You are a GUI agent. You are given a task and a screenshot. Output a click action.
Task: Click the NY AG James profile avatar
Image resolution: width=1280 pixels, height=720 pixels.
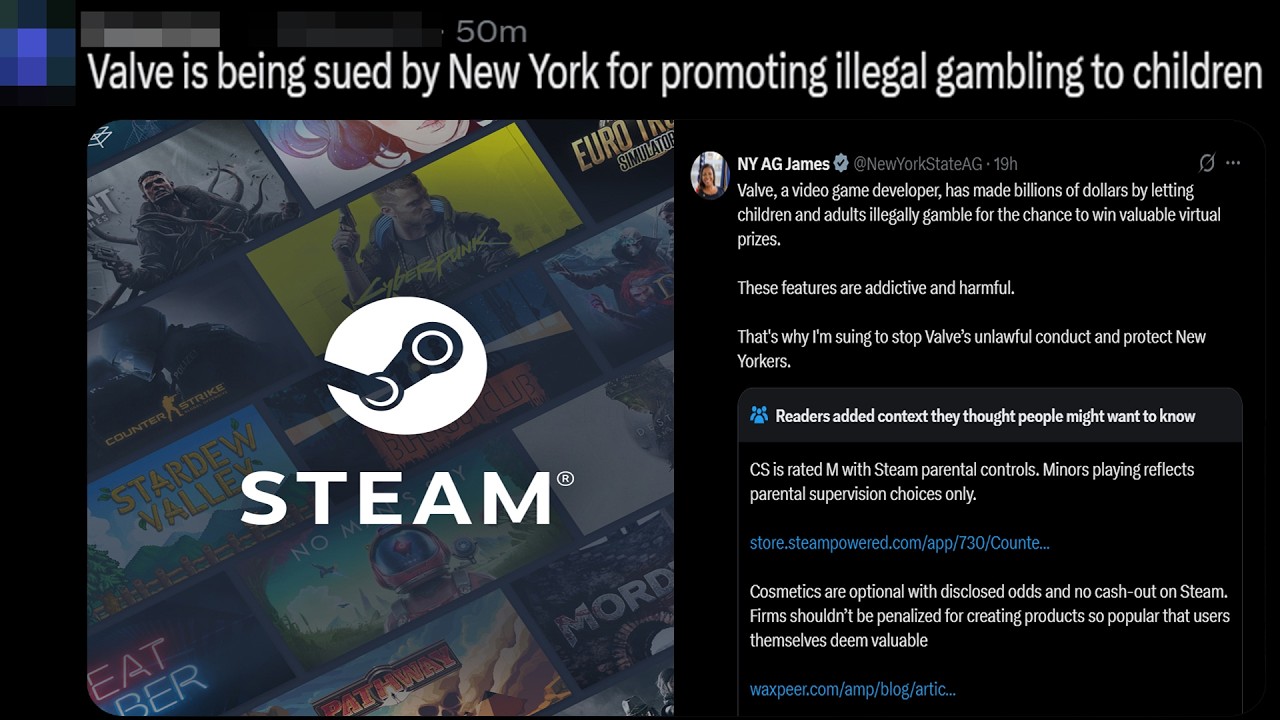(x=710, y=175)
